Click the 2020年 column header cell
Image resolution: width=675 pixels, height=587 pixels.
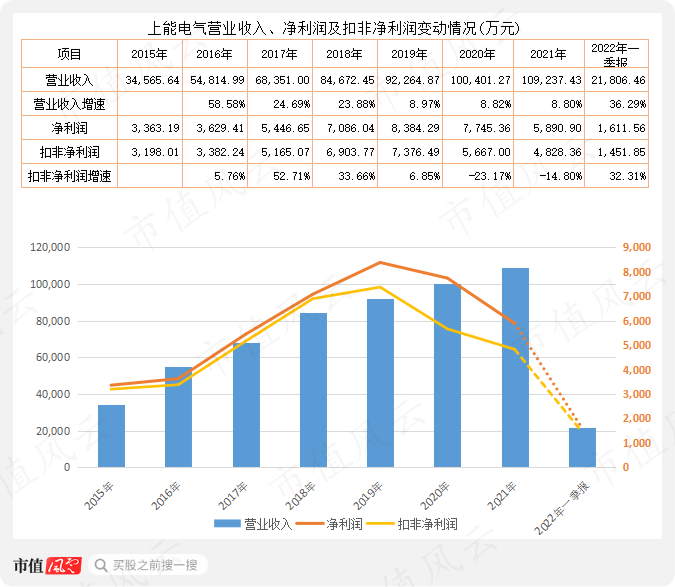[478, 54]
